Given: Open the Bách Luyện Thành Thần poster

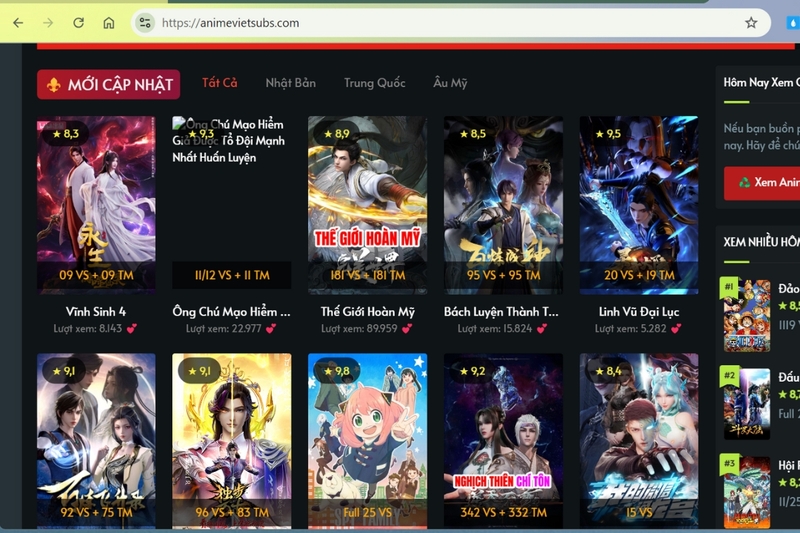Looking at the screenshot, I should (x=503, y=205).
